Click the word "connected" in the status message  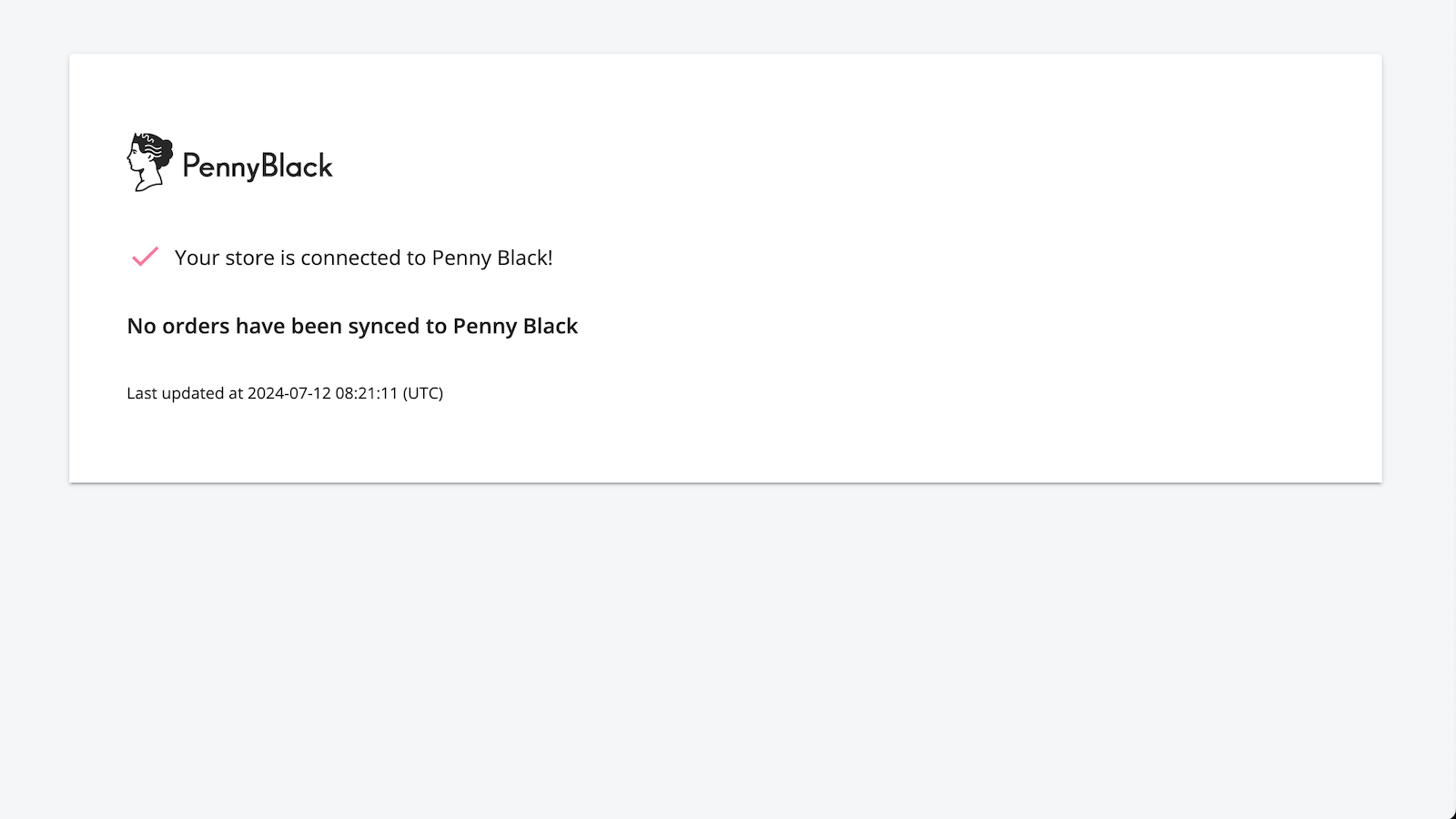coord(350,258)
